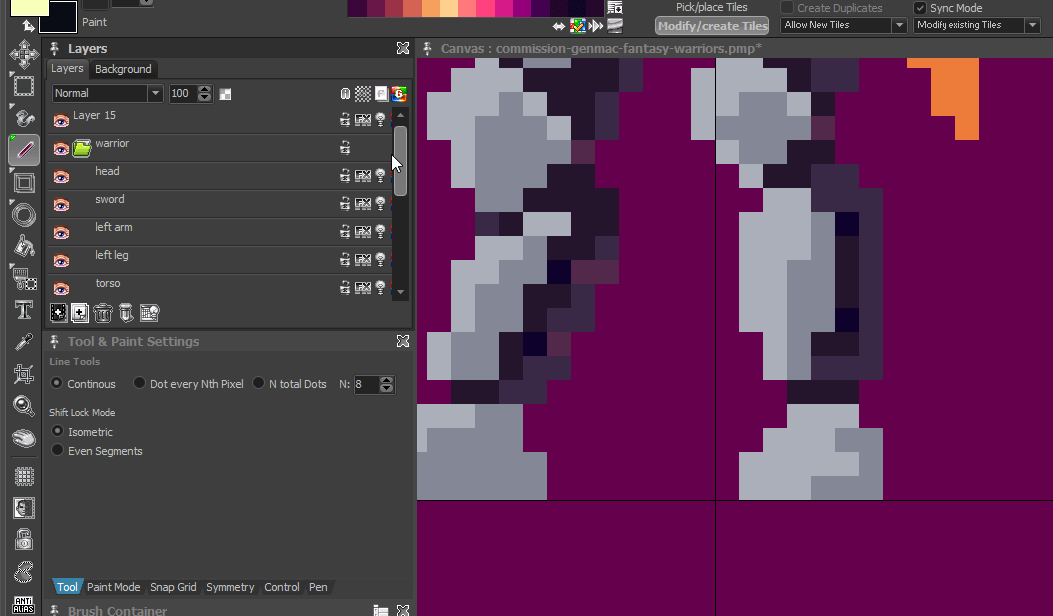This screenshot has height=616, width=1053.
Task: Select the Text tool
Action: point(24,310)
